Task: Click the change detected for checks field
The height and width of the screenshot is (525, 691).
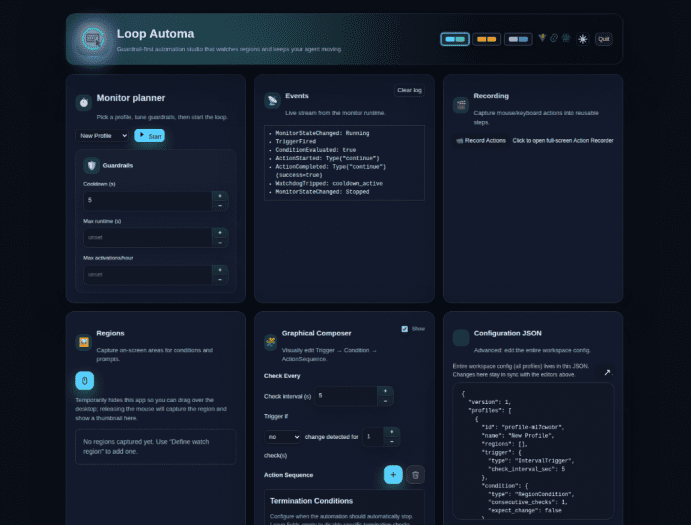Action: pyautogui.click(x=373, y=436)
